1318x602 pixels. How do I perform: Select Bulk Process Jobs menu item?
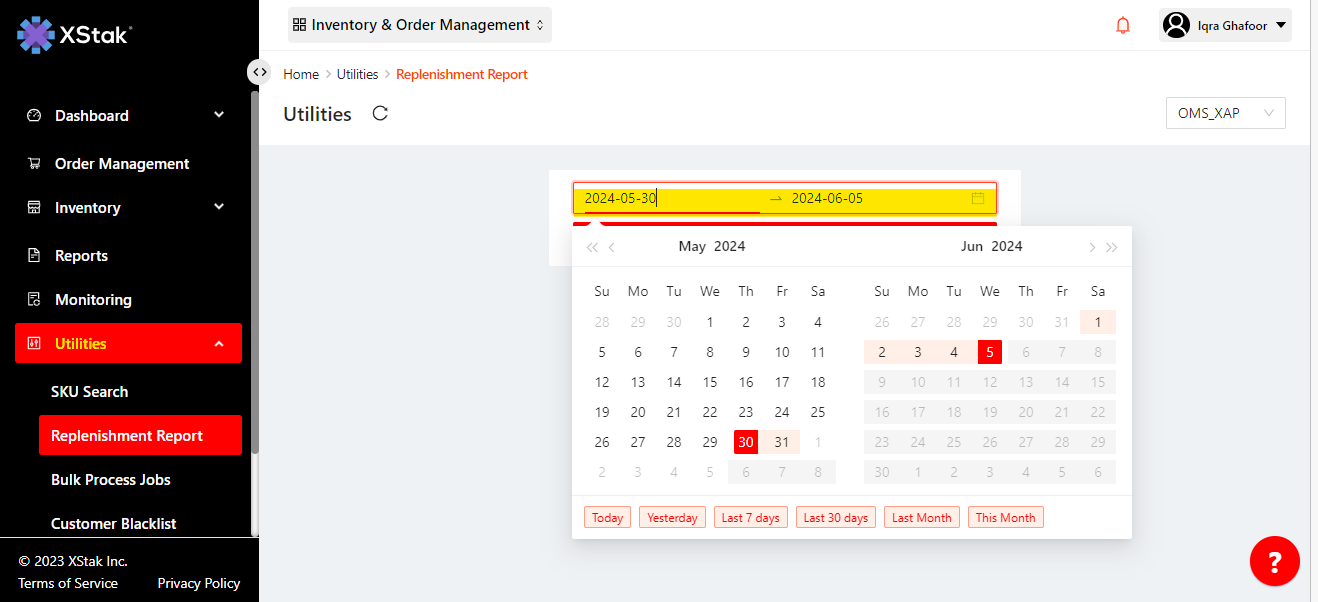111,480
